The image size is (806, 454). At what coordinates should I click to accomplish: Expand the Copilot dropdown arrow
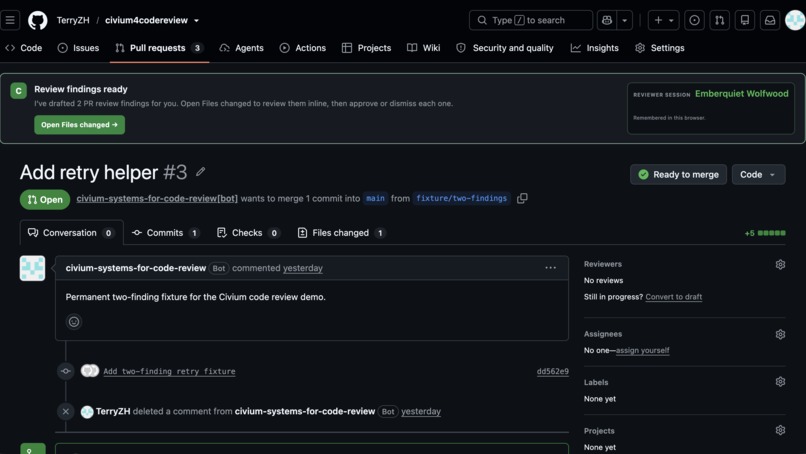click(625, 20)
